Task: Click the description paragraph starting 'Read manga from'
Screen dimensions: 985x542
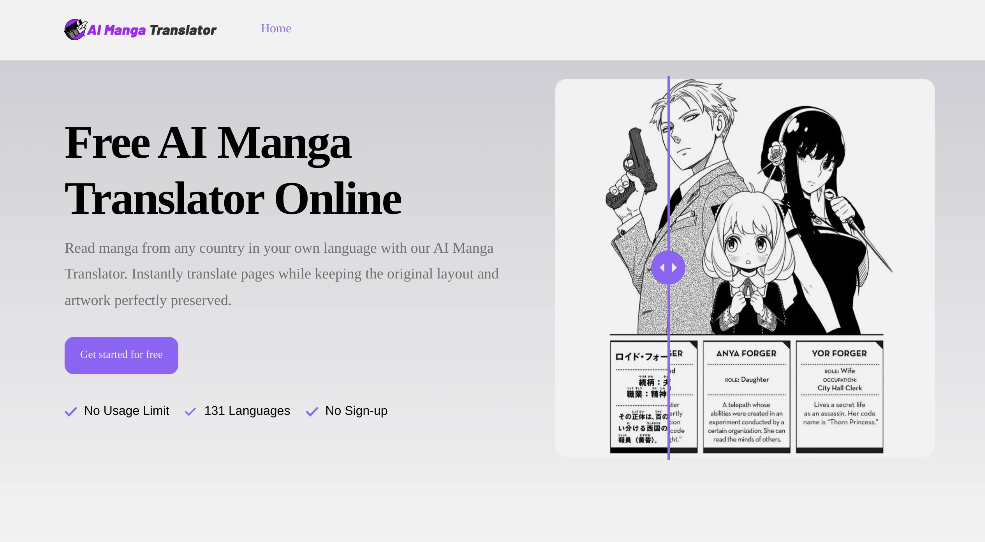Action: click(282, 274)
